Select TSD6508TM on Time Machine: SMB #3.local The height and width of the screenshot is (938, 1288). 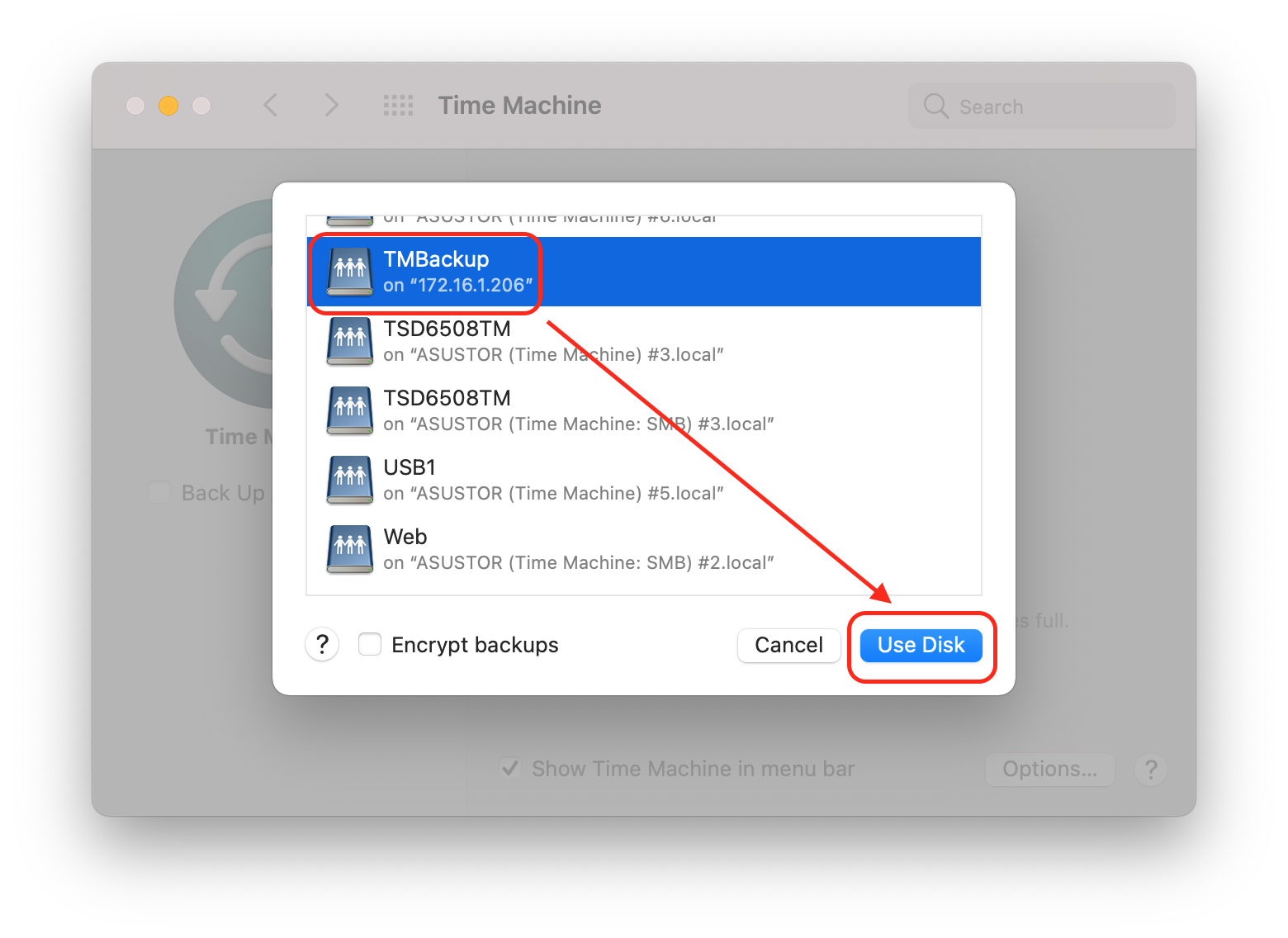(x=578, y=411)
